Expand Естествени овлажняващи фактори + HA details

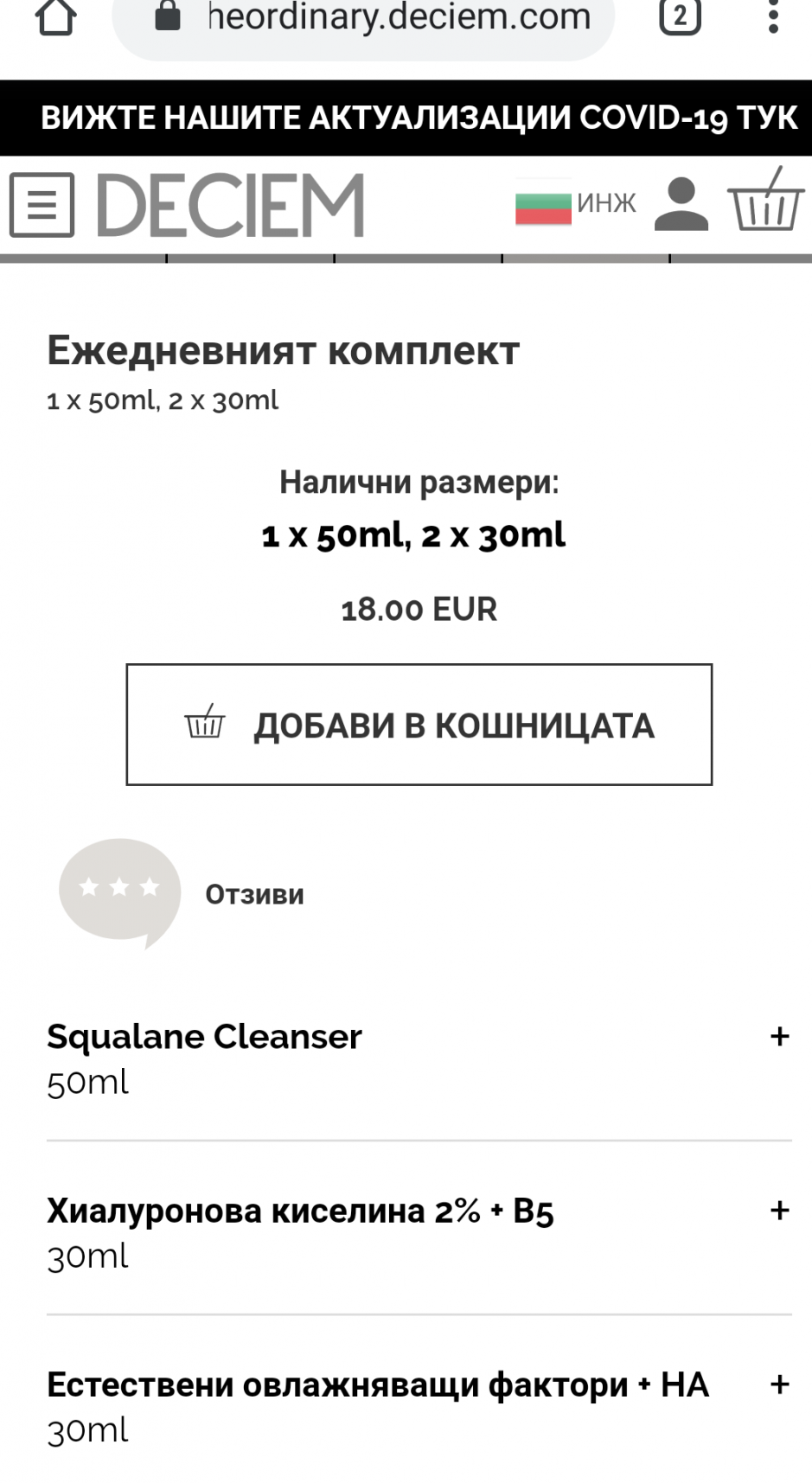pos(779,1384)
